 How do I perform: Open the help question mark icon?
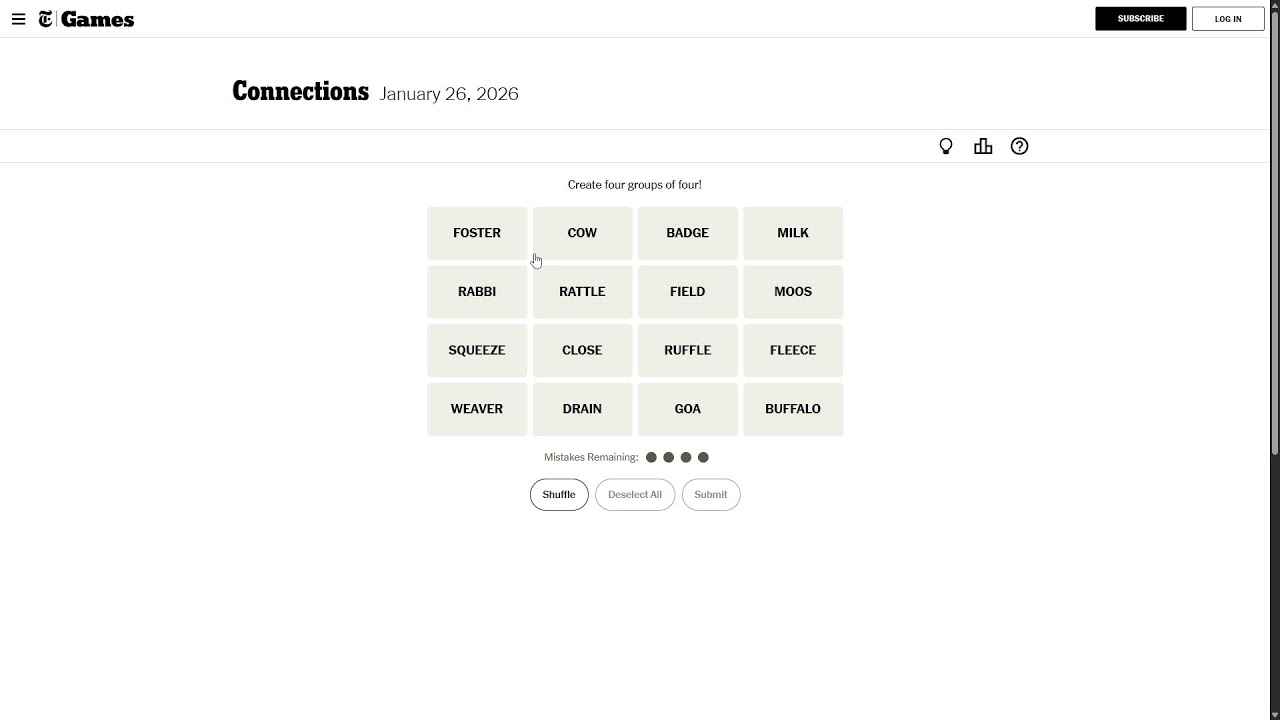pos(1019,147)
